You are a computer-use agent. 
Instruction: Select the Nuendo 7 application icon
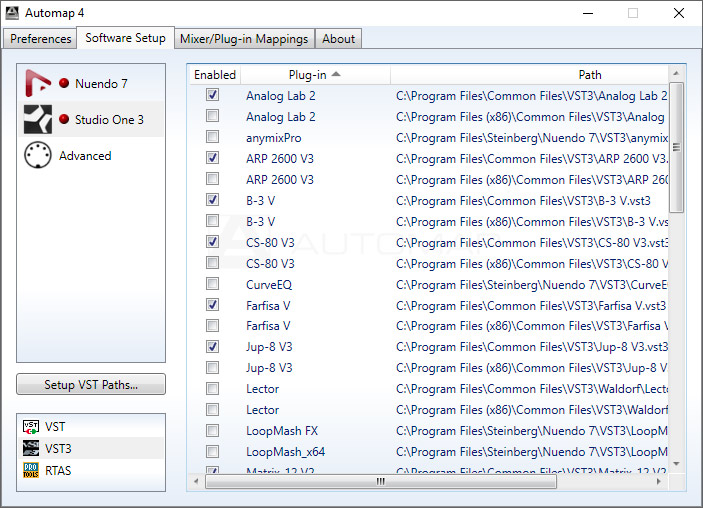pos(38,84)
